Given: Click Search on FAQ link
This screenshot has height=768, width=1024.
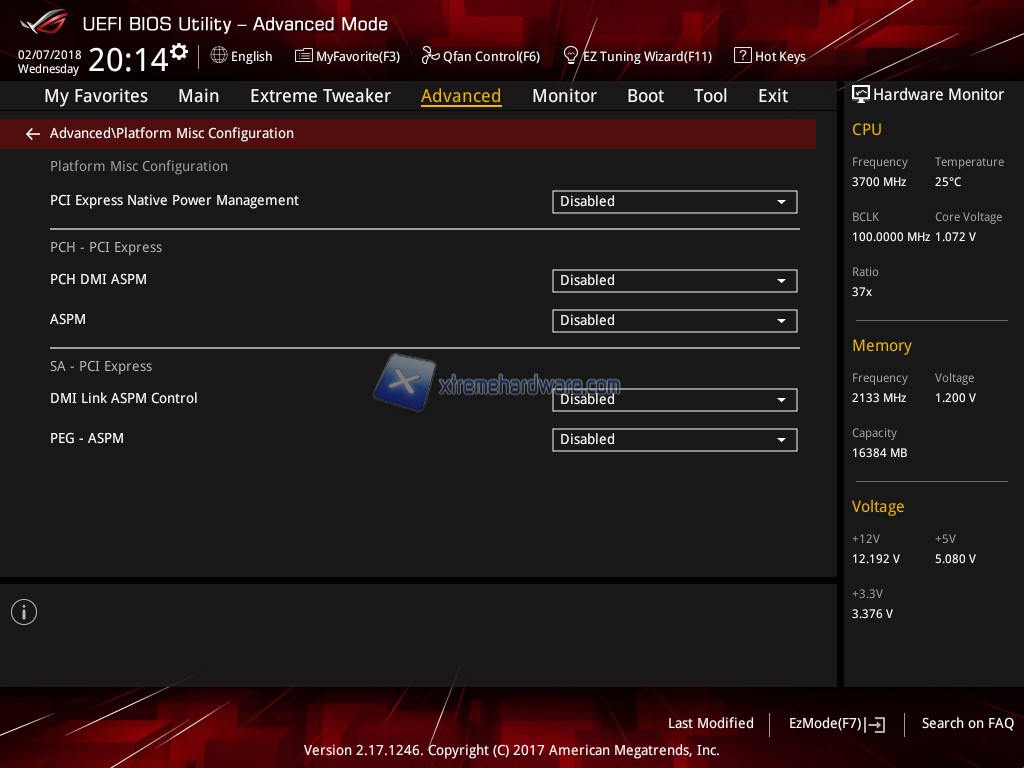Looking at the screenshot, I should coord(967,723).
